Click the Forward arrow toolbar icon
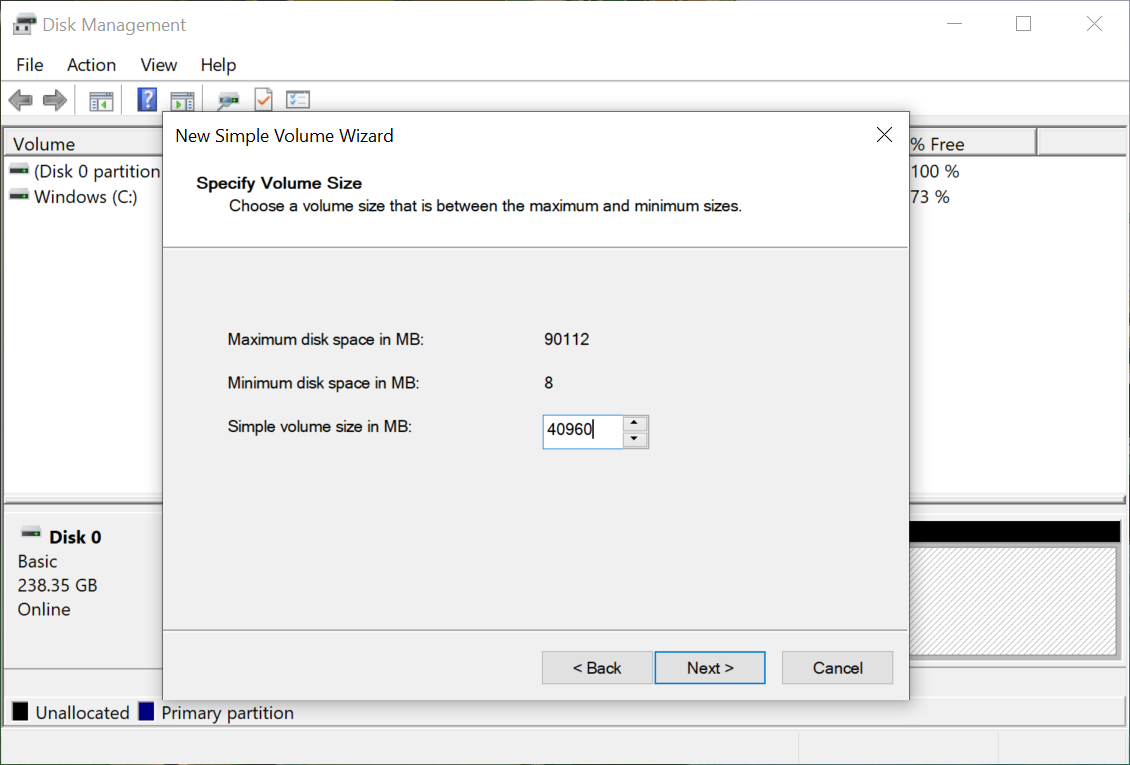 click(x=55, y=100)
